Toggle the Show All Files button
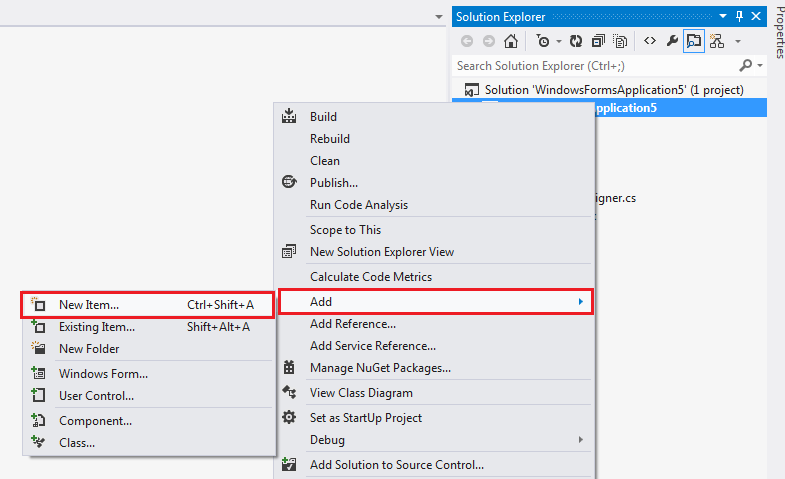The image size is (785, 479). coord(620,41)
